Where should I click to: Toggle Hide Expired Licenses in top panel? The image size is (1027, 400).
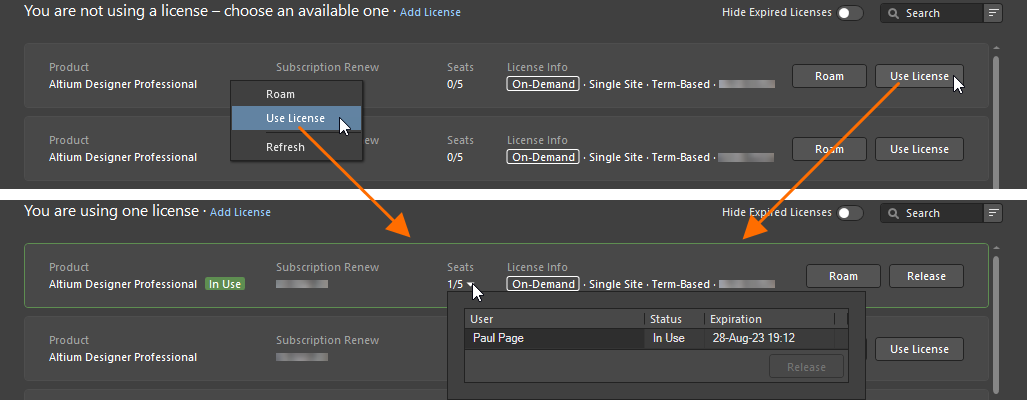coord(850,12)
